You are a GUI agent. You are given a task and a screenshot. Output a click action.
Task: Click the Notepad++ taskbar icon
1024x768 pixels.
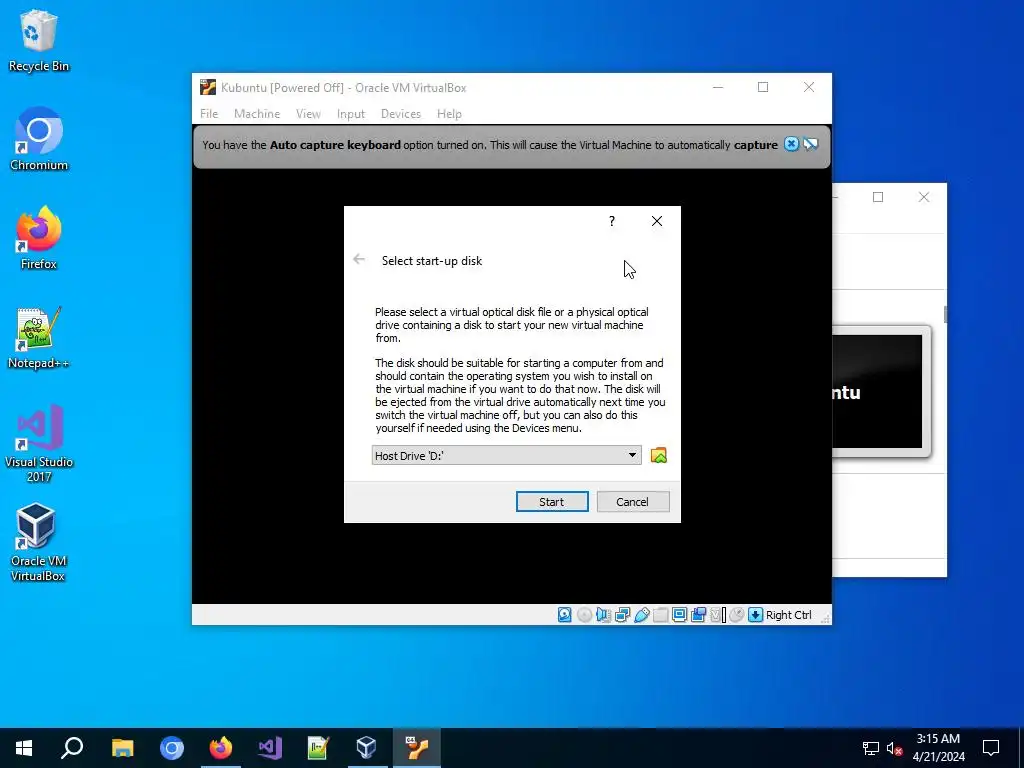pos(318,748)
